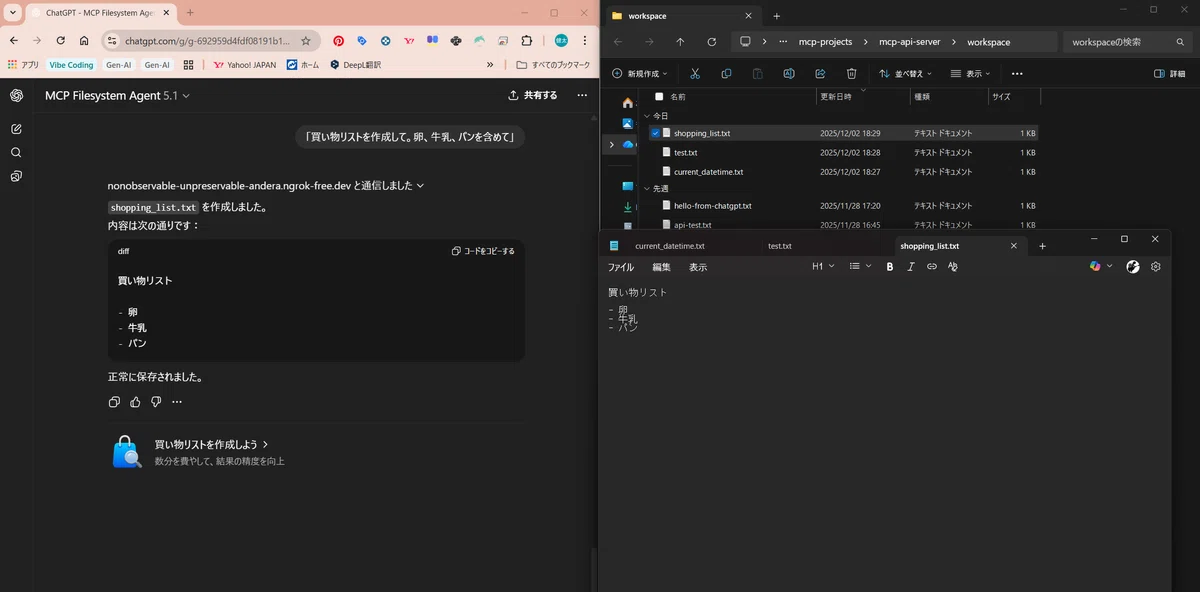Open Notepad View menu

(x=698, y=267)
